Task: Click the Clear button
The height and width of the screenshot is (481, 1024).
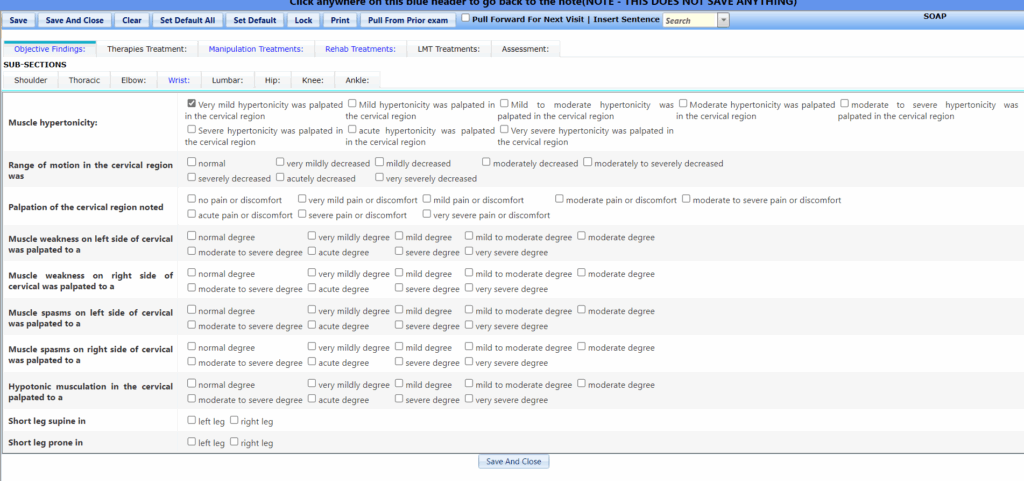Action: 132,20
